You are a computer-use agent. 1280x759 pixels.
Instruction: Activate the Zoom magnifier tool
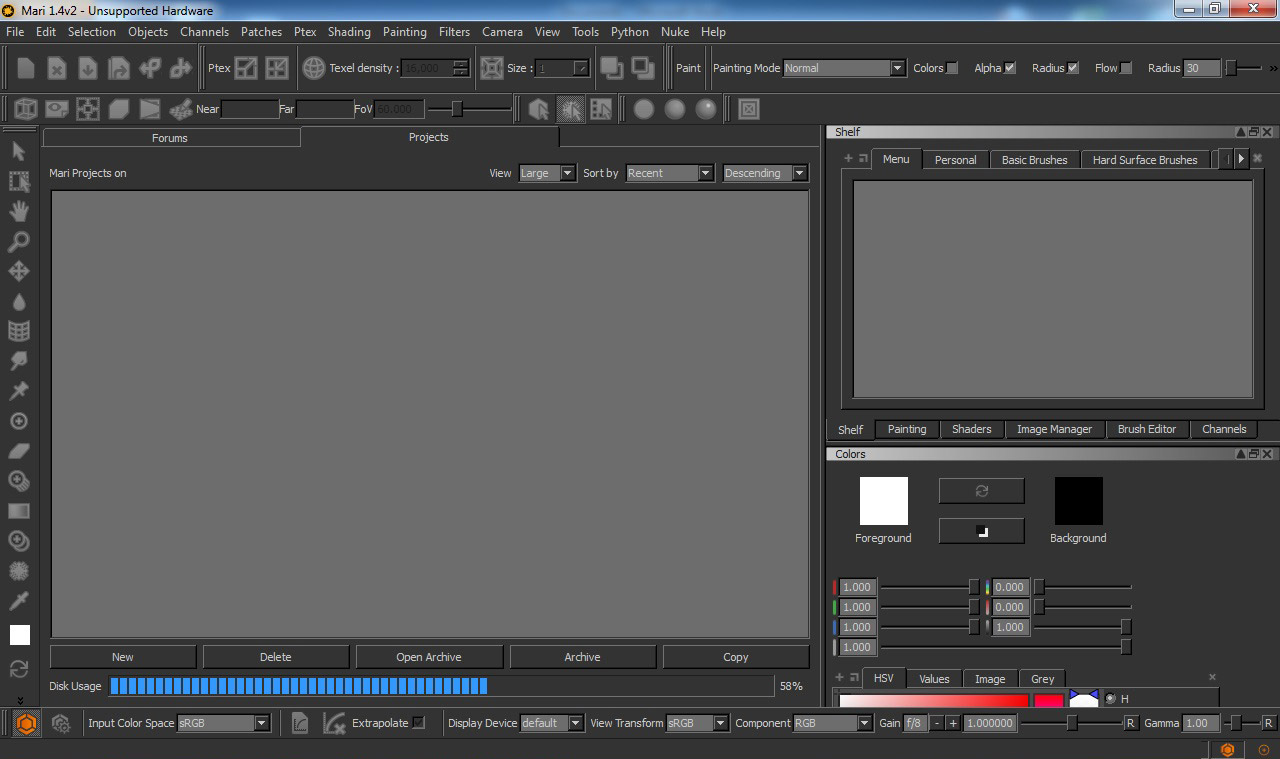pyautogui.click(x=18, y=241)
